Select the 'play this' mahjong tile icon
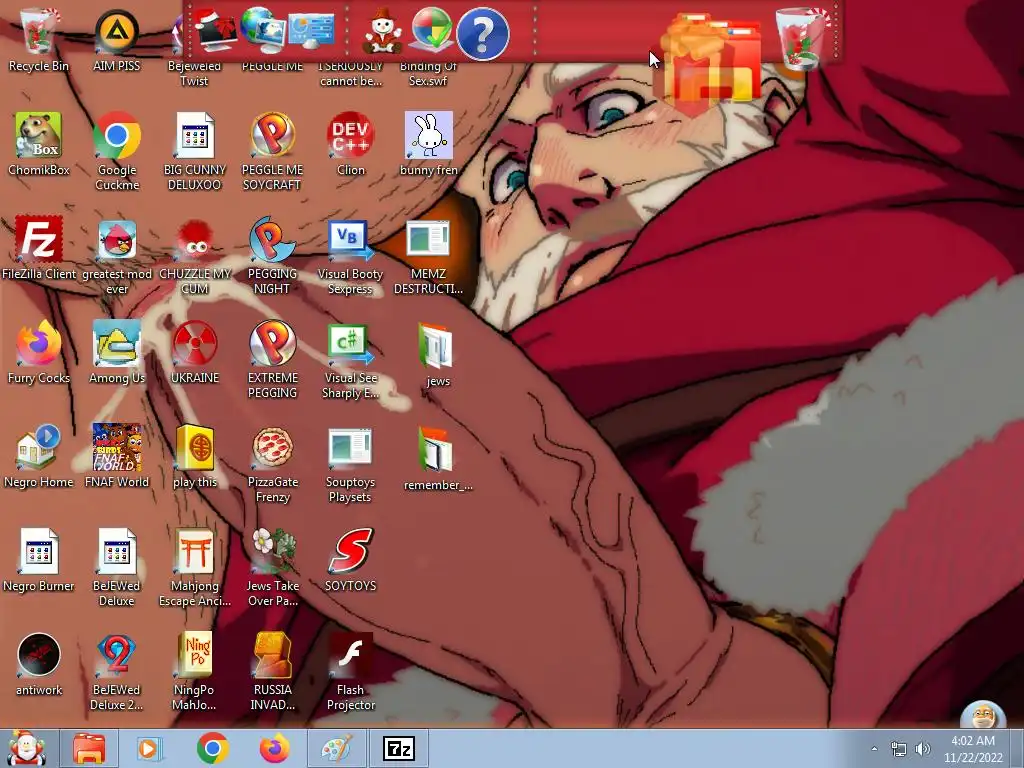This screenshot has height=768, width=1024. tap(195, 456)
